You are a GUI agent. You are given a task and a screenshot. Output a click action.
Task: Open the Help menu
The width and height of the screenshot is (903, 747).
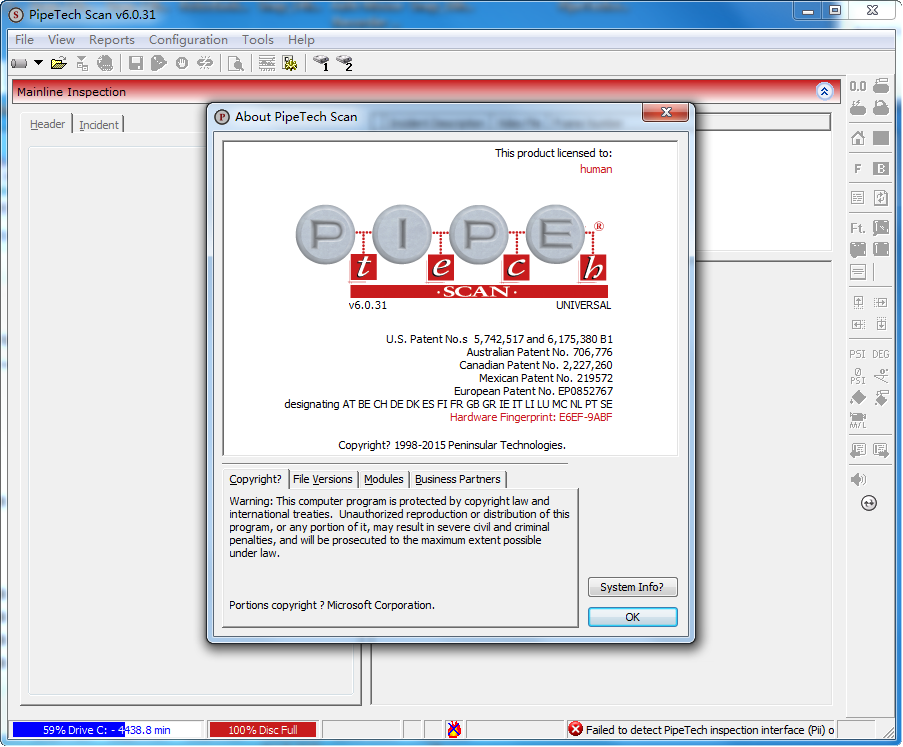point(301,40)
